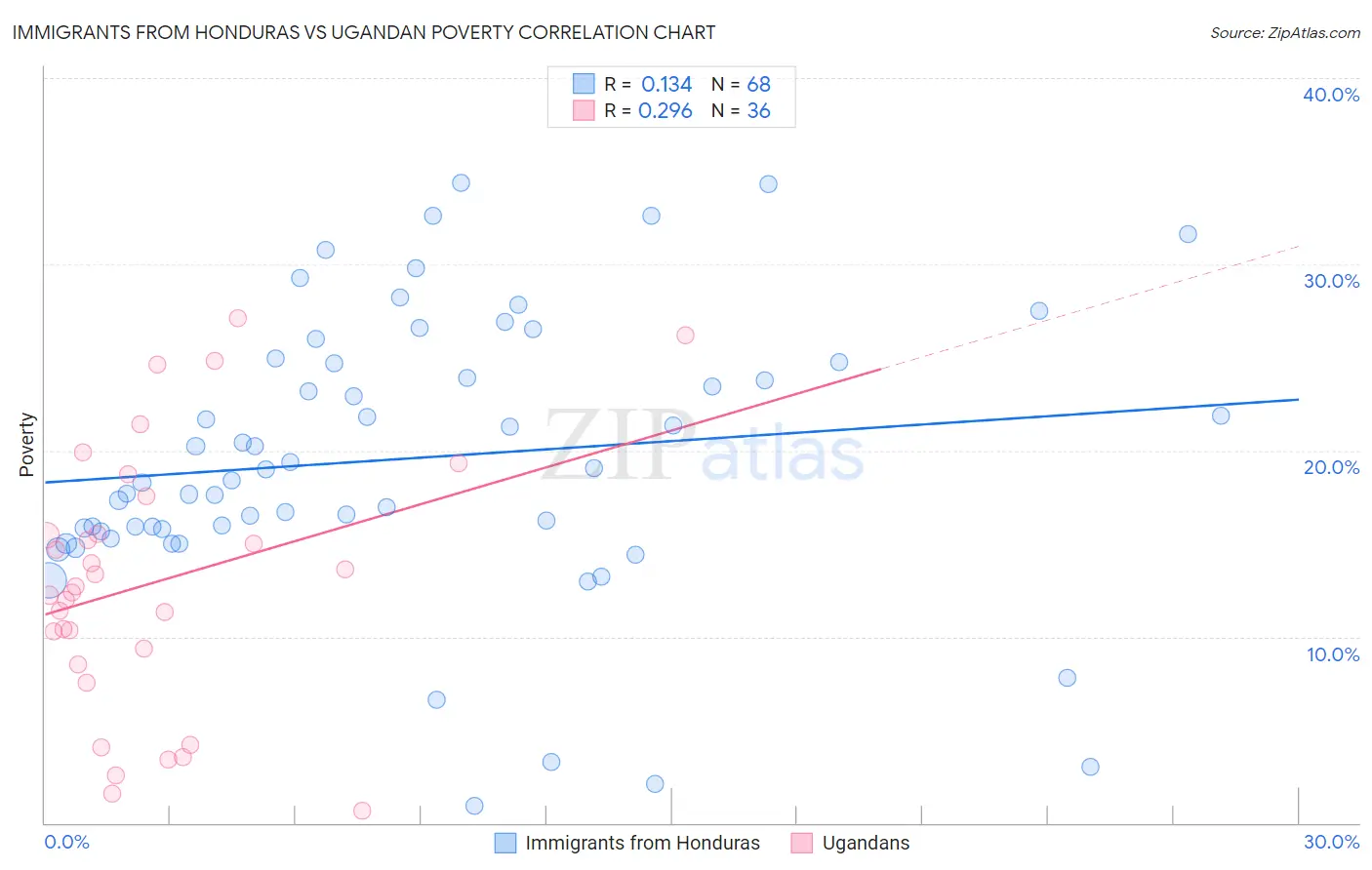Click the Poverty axis label
The height and width of the screenshot is (870, 1372).
(x=26, y=445)
